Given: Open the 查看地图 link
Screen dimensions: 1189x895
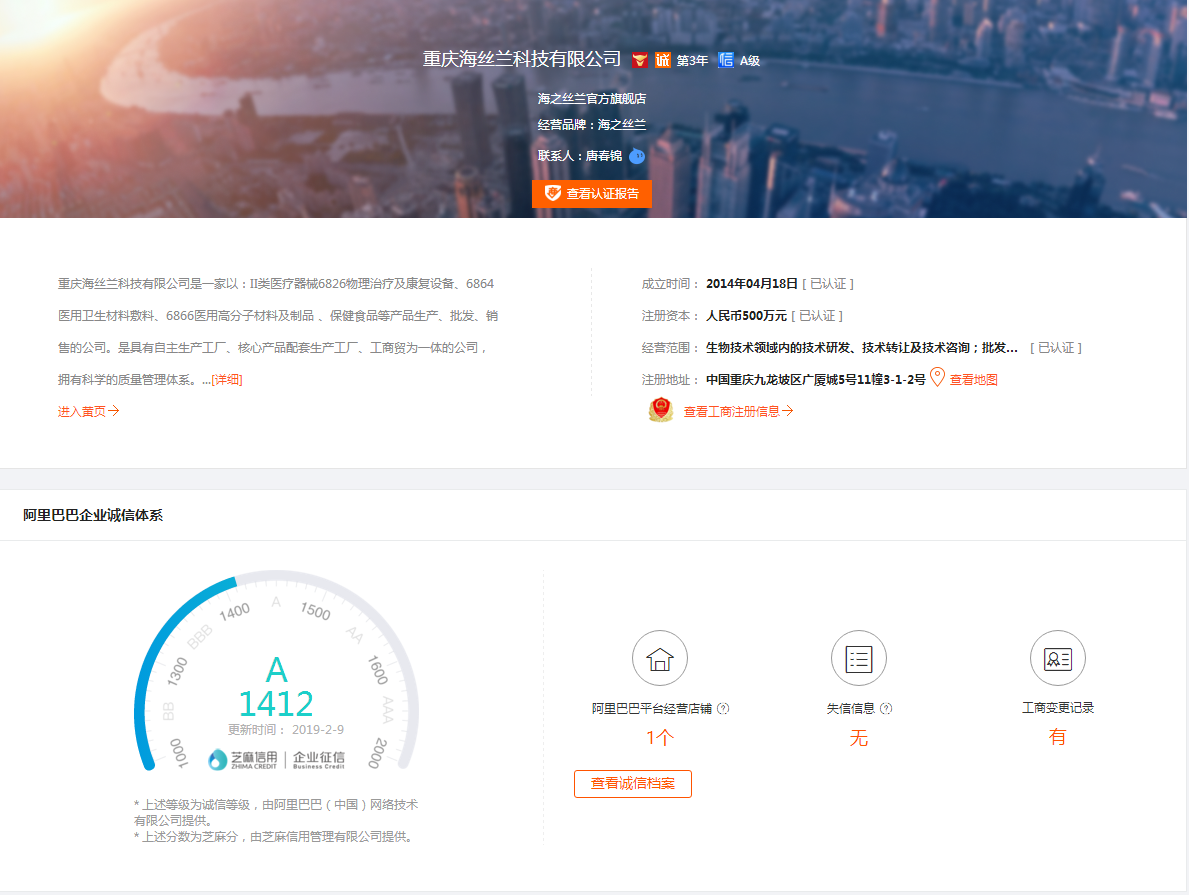Looking at the screenshot, I should pos(973,380).
